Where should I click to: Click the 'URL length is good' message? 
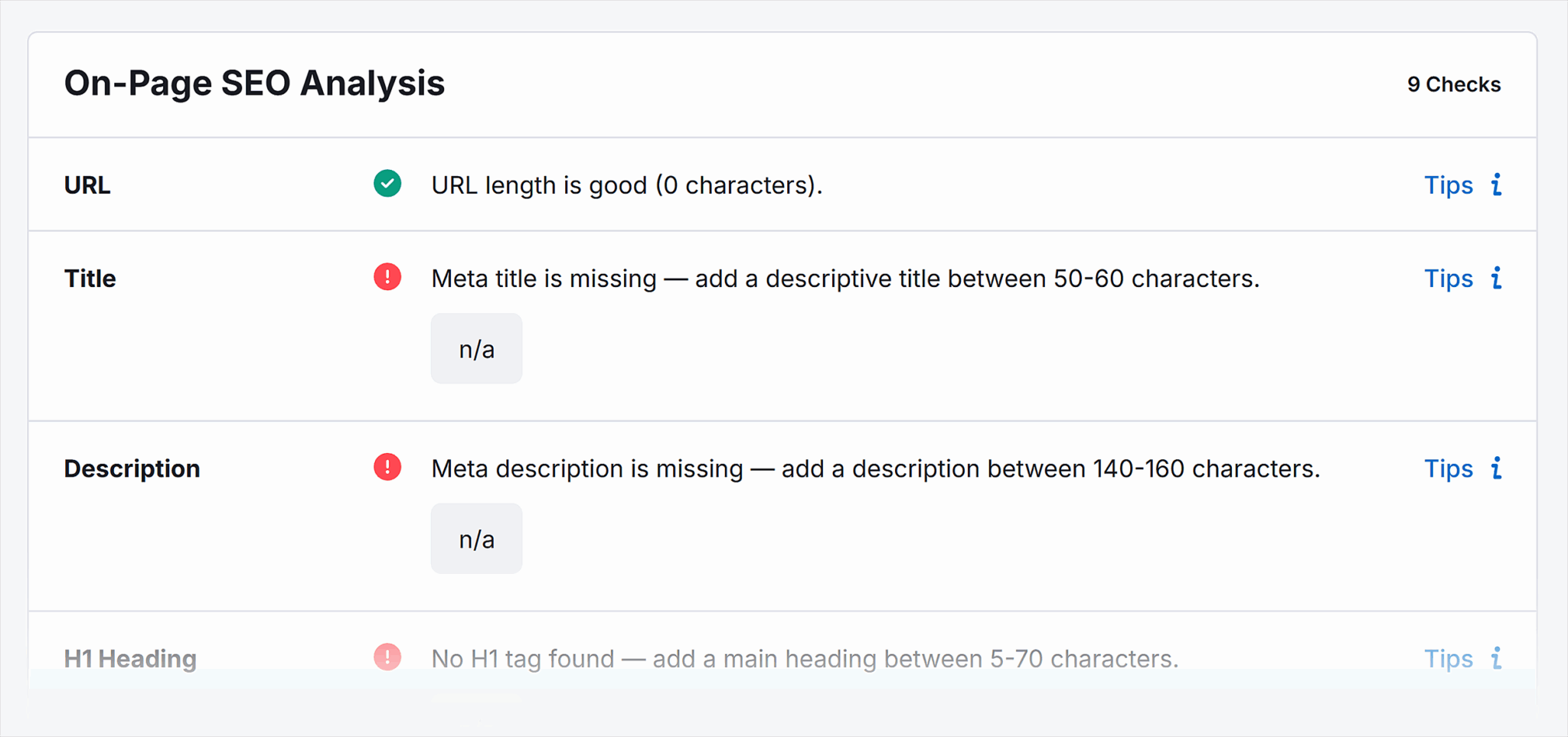626,185
